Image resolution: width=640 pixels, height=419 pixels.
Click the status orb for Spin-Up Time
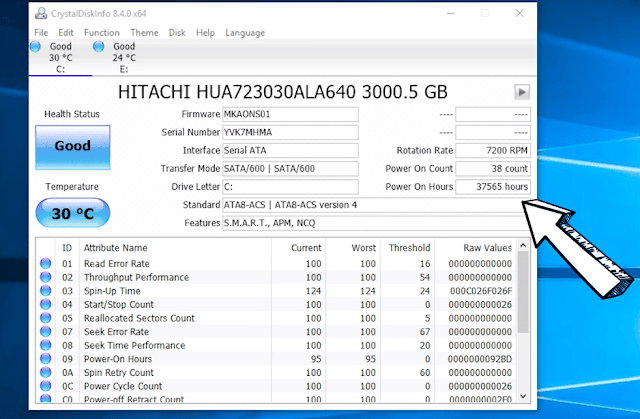pyautogui.click(x=46, y=291)
